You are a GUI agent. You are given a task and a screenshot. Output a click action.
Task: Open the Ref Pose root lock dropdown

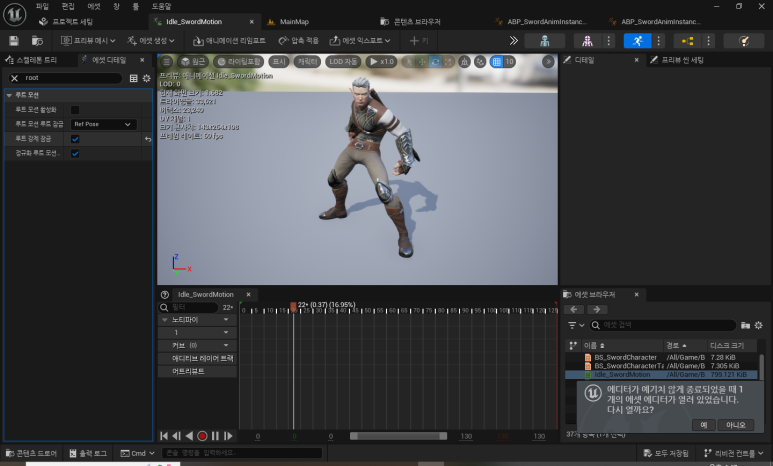[x=103, y=124]
